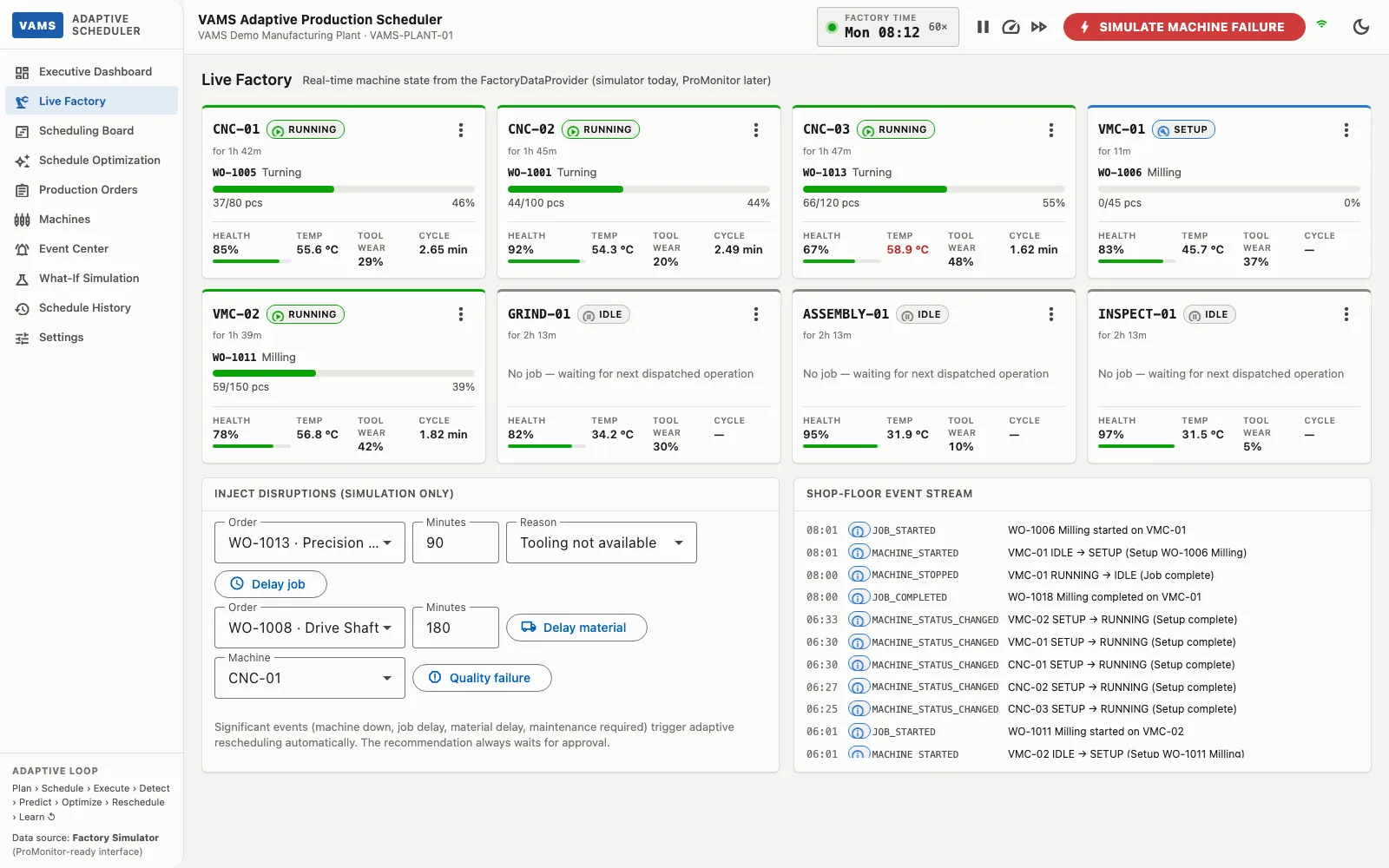Open CNC-01 card options menu
This screenshot has height=868, width=1389.
click(x=461, y=130)
